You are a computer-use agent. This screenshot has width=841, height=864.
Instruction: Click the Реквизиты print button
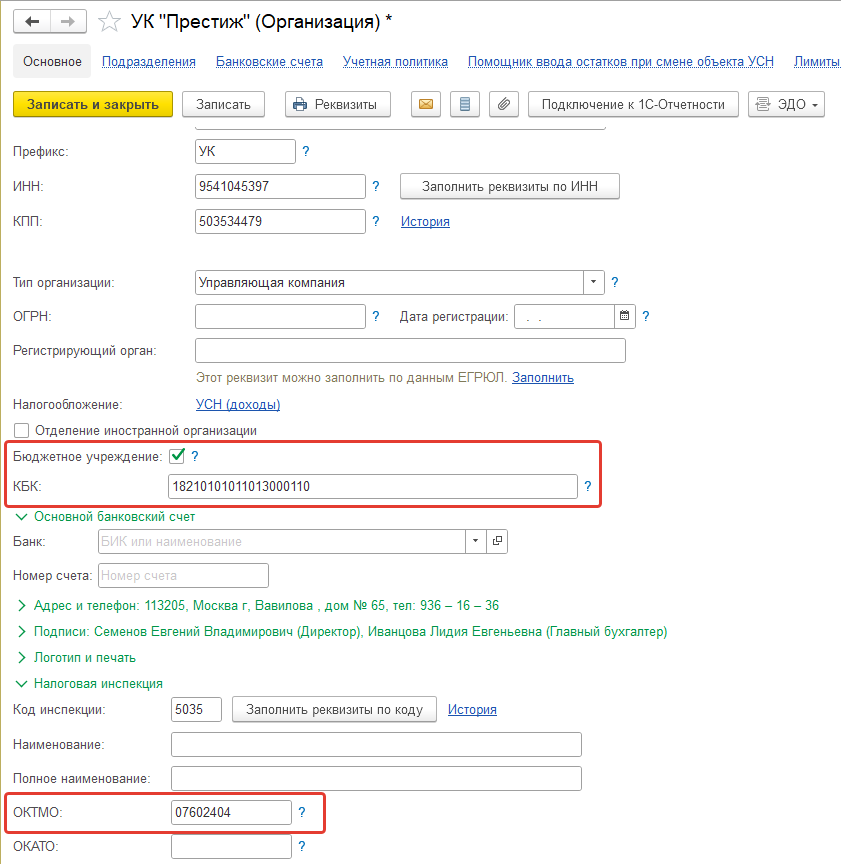point(338,104)
